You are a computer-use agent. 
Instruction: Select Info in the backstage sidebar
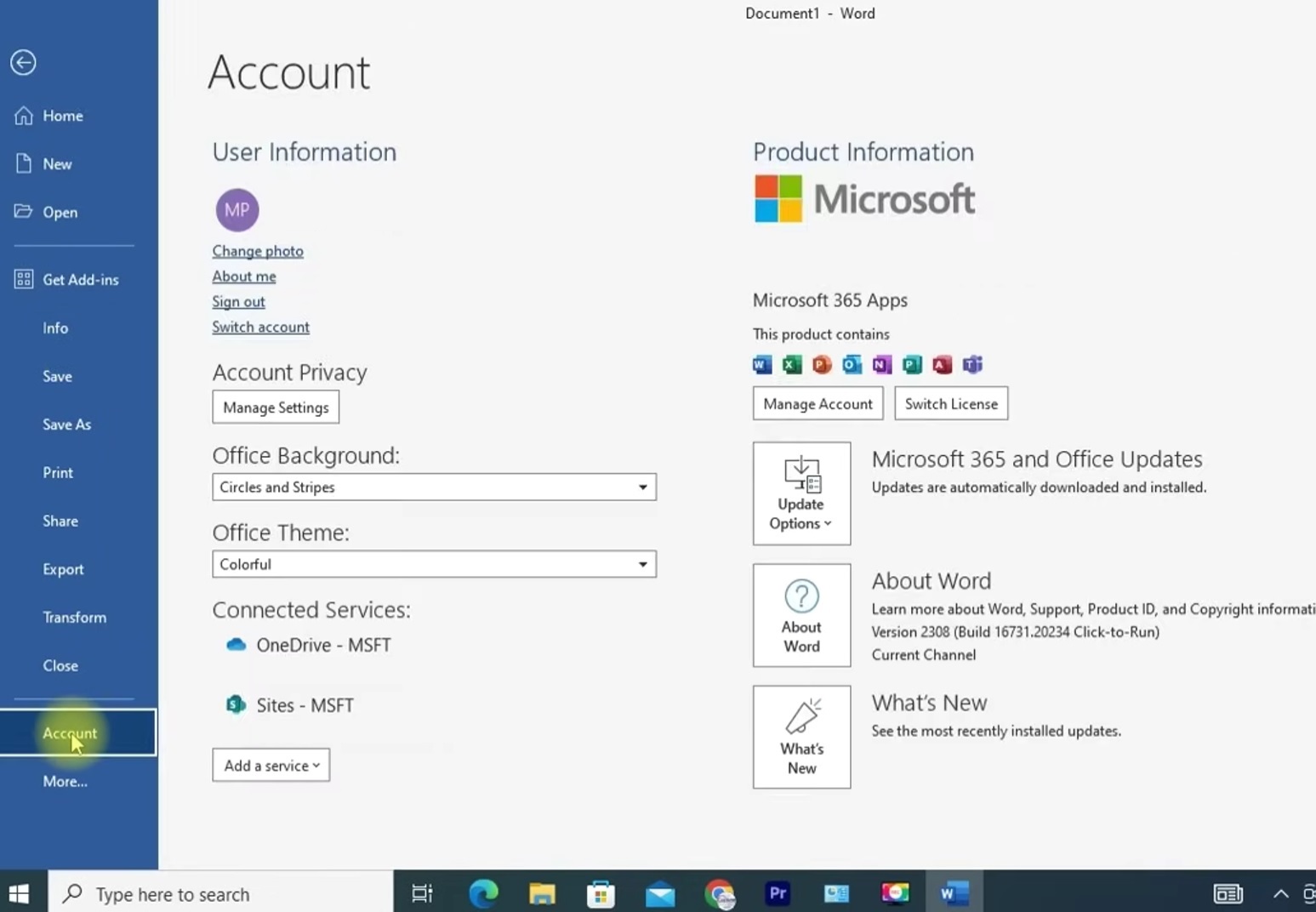point(55,328)
